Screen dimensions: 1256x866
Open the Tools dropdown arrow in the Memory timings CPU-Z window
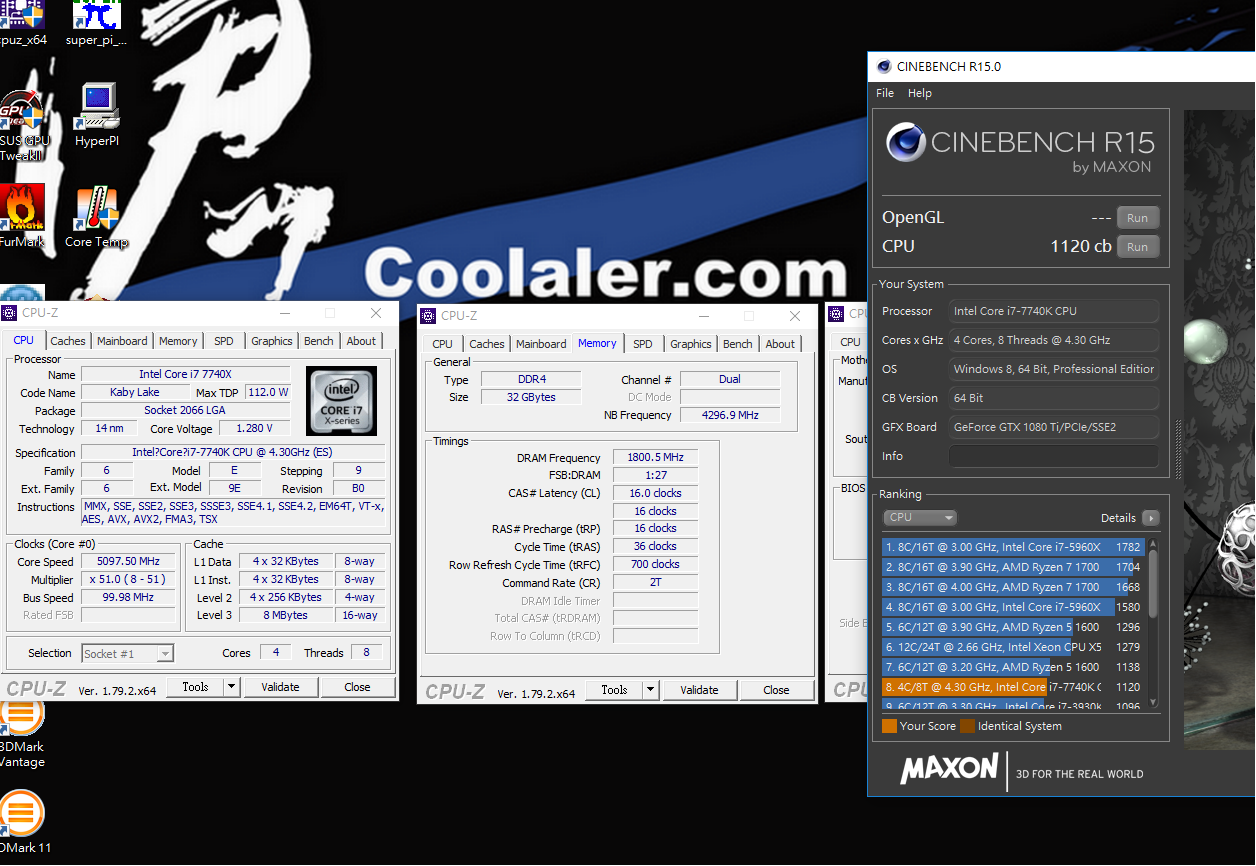[651, 690]
